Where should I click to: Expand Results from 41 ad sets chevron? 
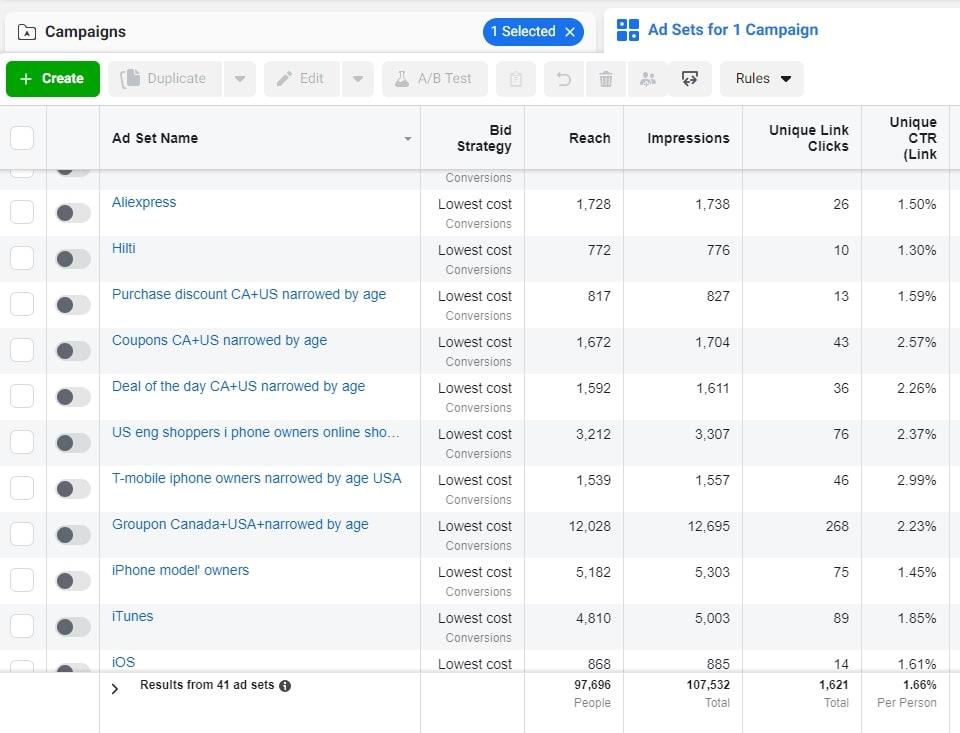click(x=115, y=689)
